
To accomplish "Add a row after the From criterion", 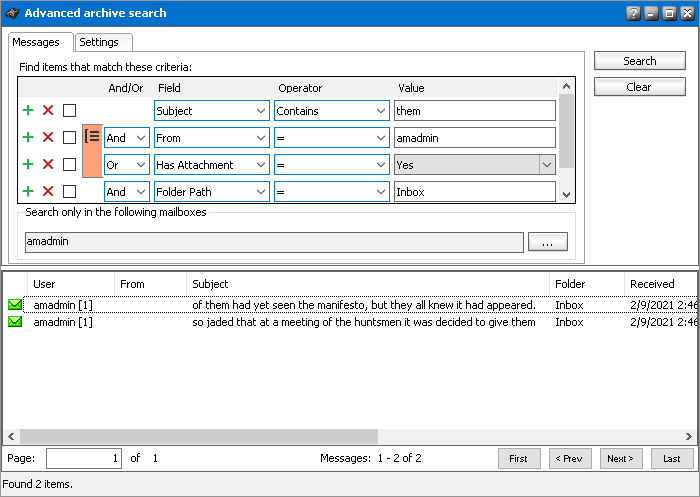I will (28, 138).
